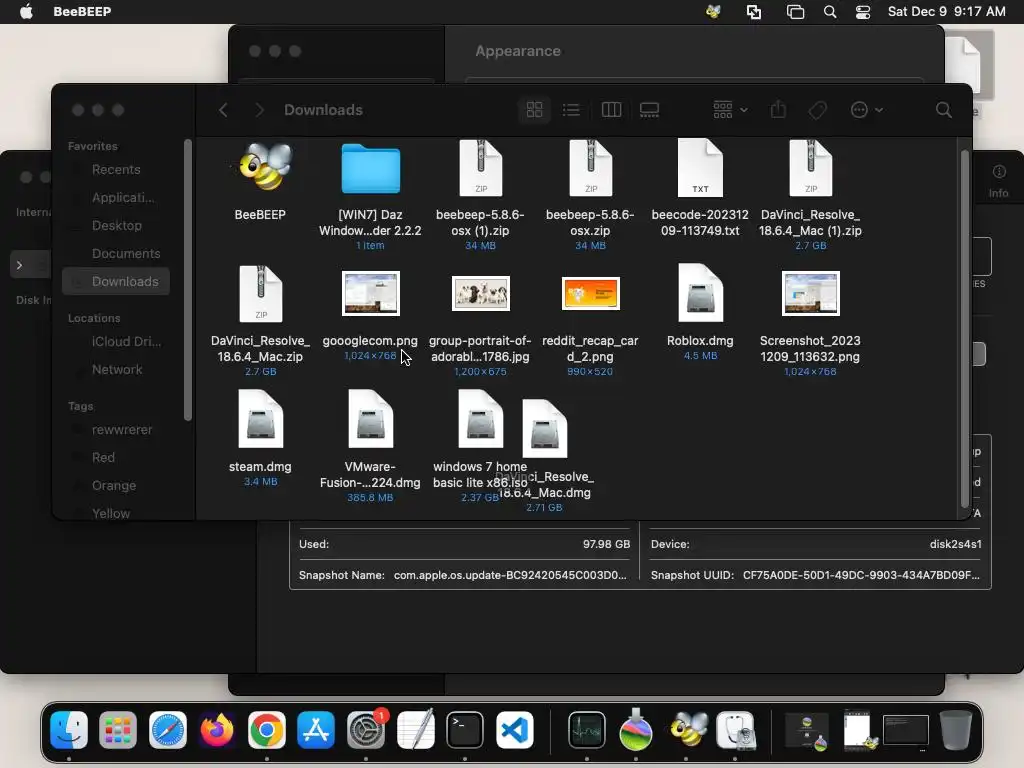
Task: Open Finder from the Dock
Action: tap(69, 730)
